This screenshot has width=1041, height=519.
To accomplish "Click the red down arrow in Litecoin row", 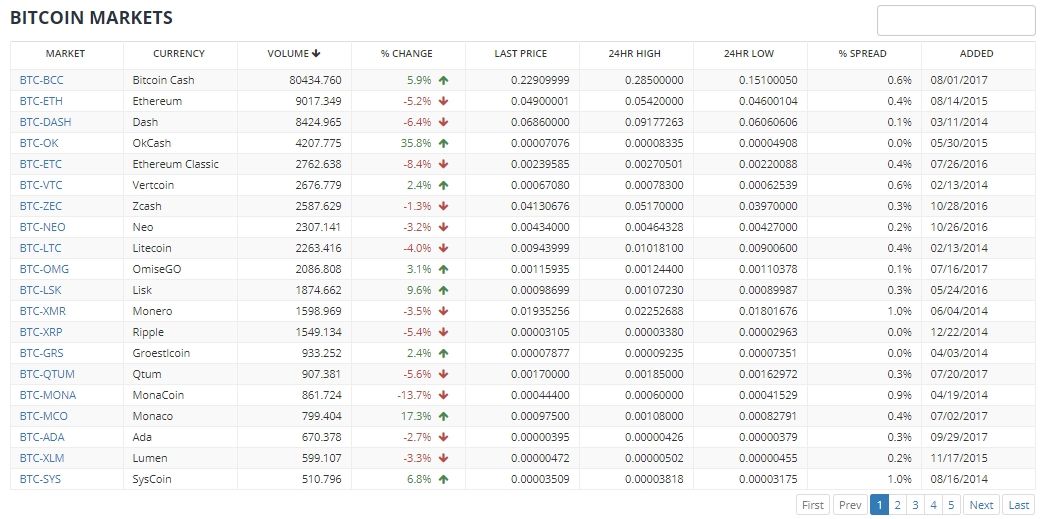I will 443,248.
